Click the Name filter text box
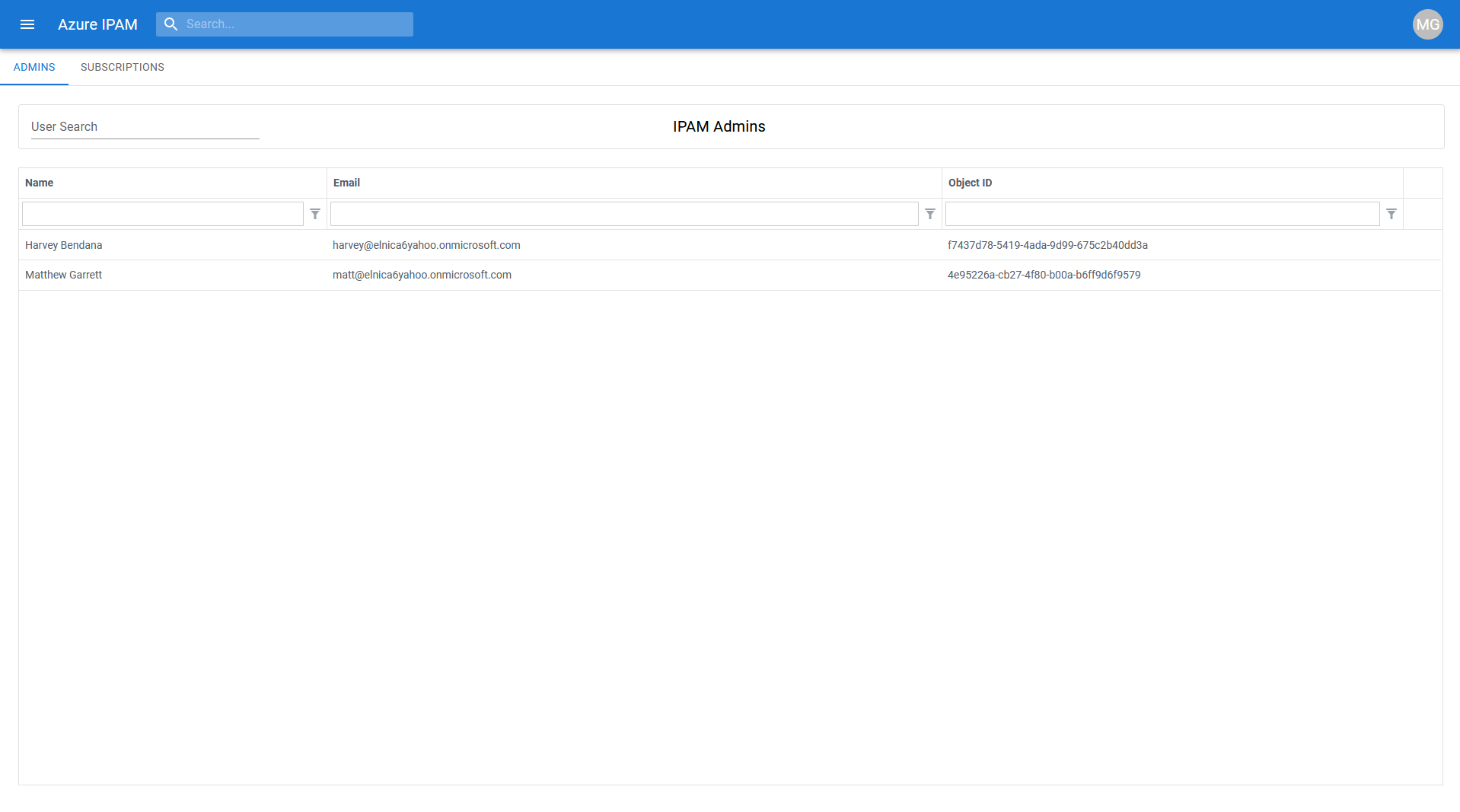Screen dimensions: 1460x812 [163, 214]
